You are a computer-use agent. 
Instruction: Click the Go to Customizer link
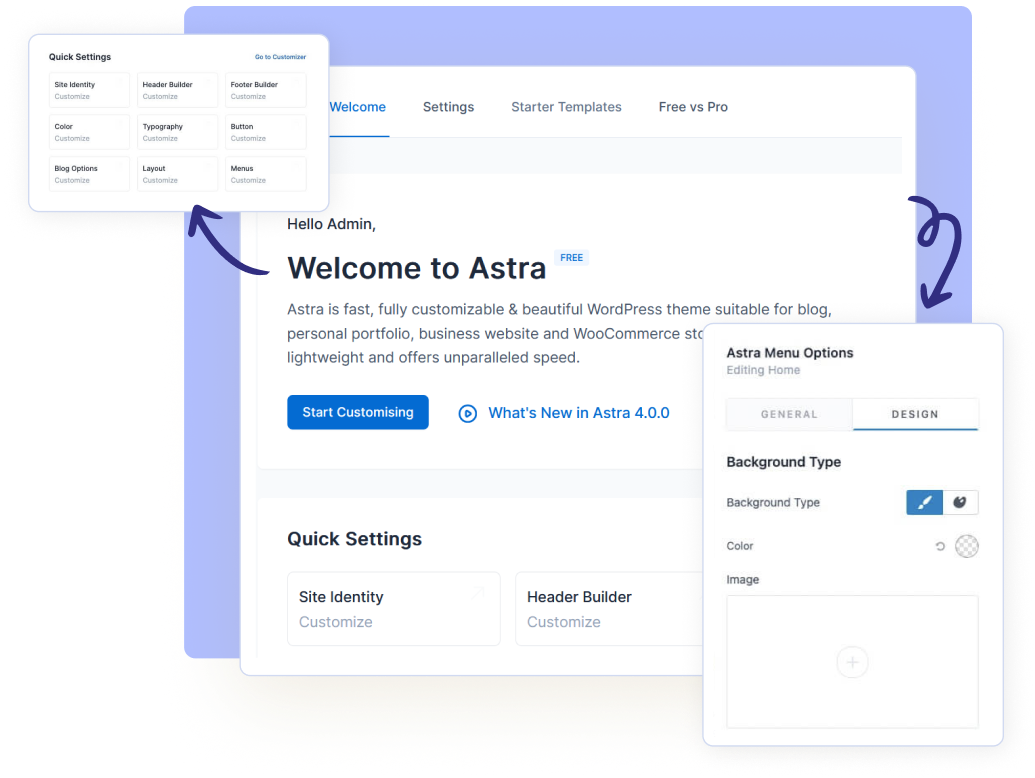point(281,57)
